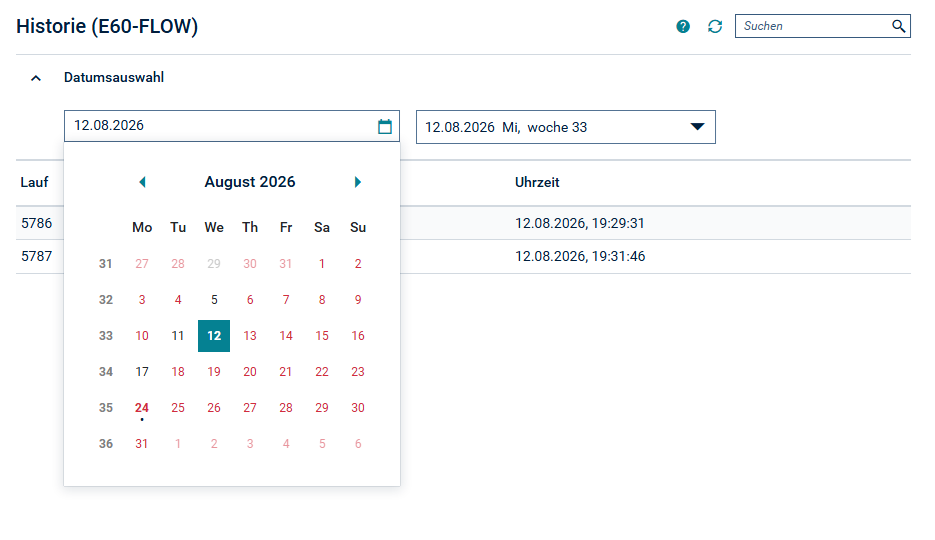Select August 23 in calendar
Viewport: 935px width, 540px height.
pos(358,372)
